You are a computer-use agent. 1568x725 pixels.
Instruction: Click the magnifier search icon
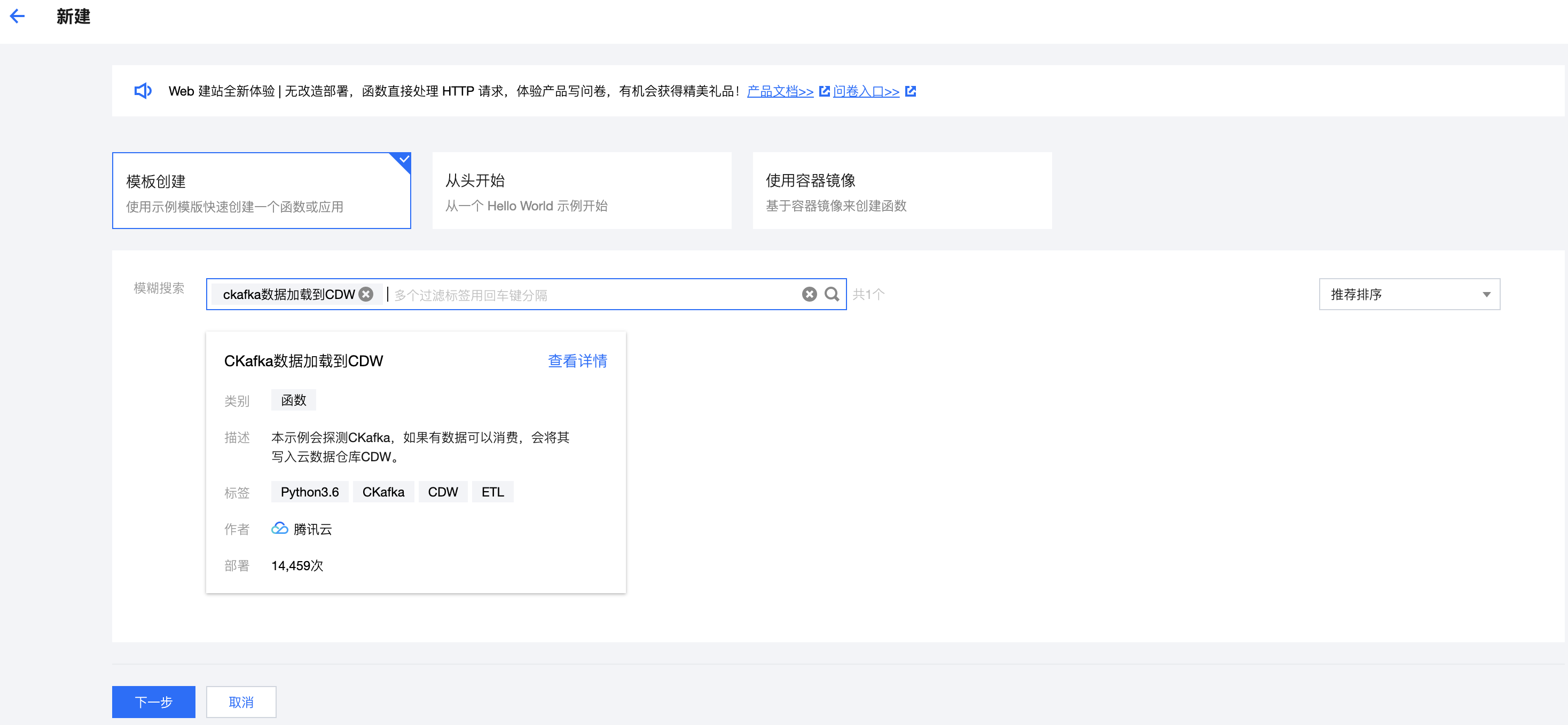tap(832, 295)
